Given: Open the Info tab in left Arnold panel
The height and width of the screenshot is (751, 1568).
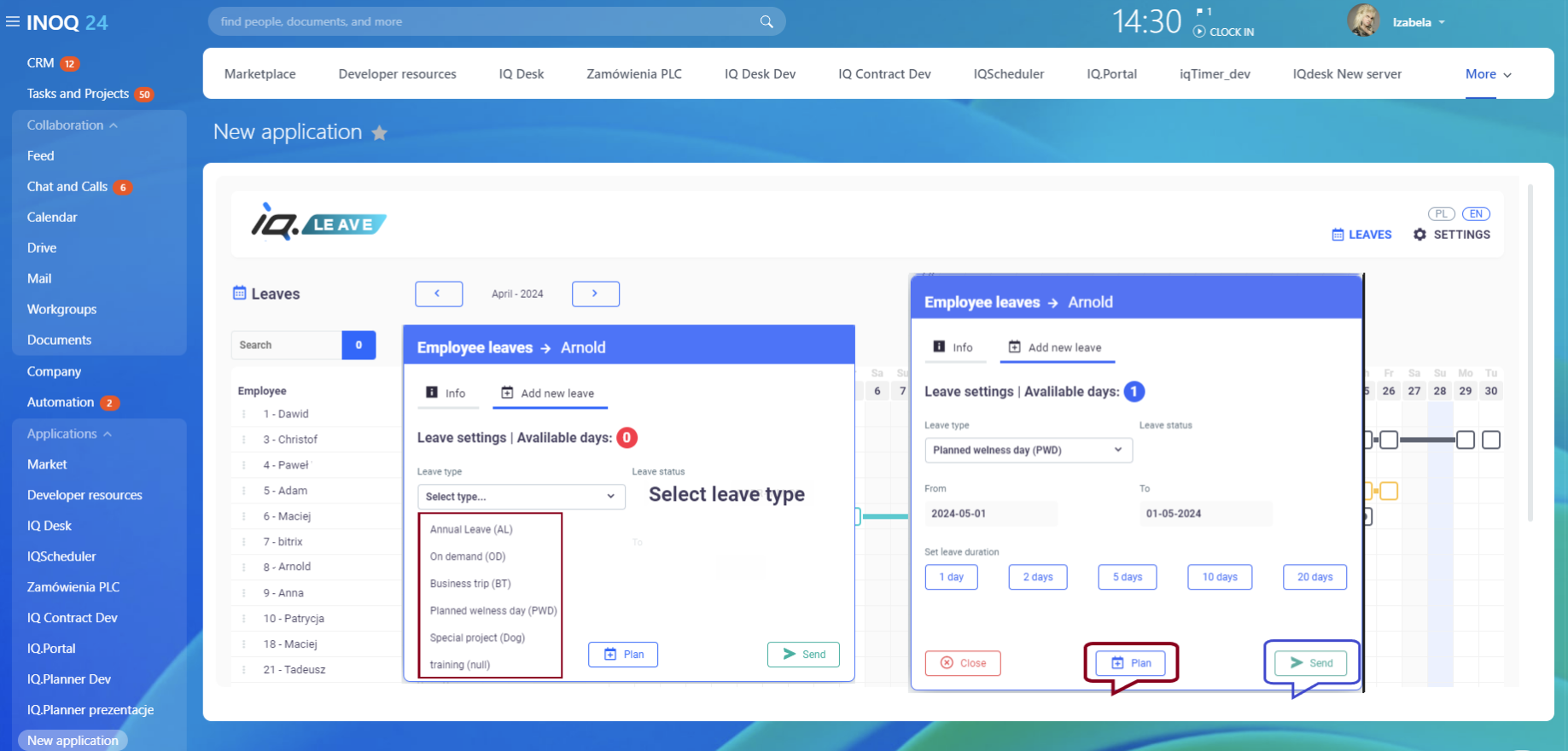Looking at the screenshot, I should tap(446, 393).
